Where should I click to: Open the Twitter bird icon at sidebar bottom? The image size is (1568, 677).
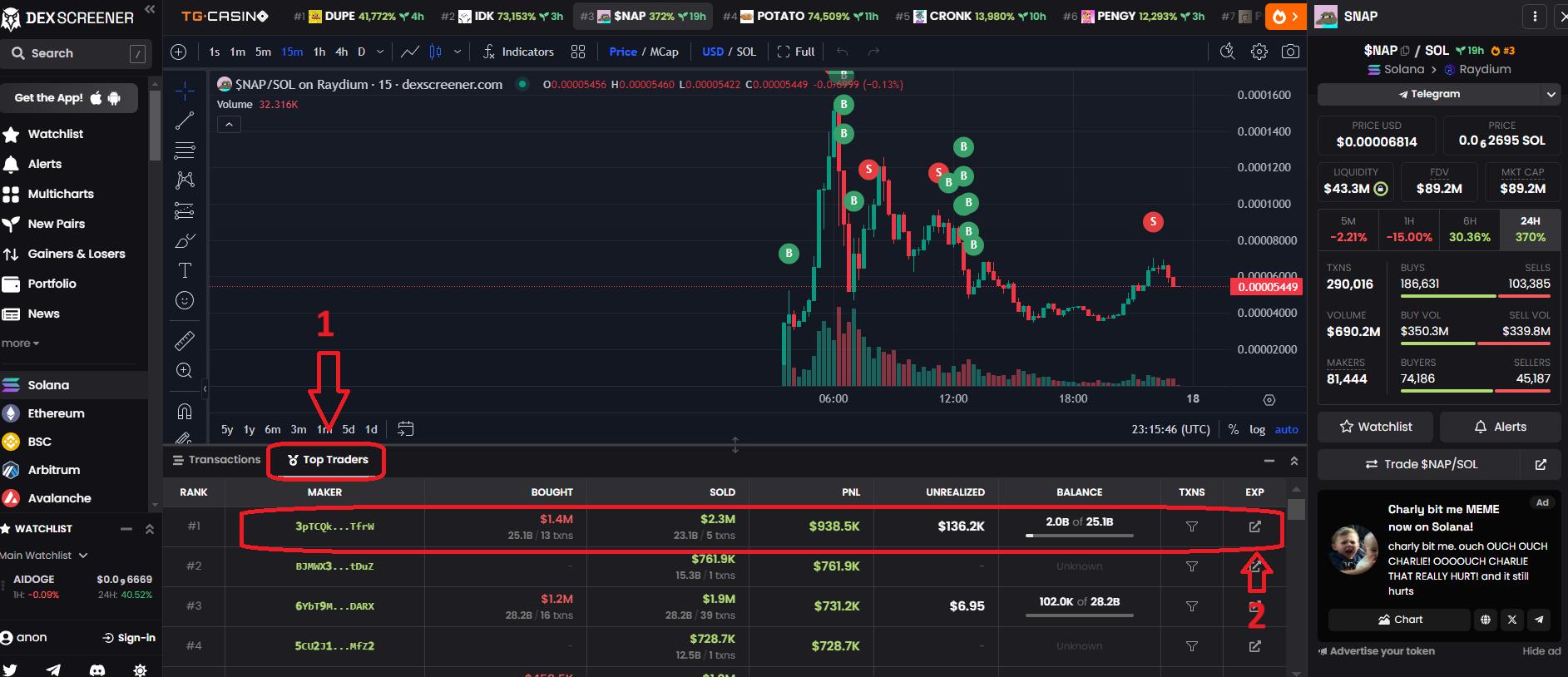[10, 670]
